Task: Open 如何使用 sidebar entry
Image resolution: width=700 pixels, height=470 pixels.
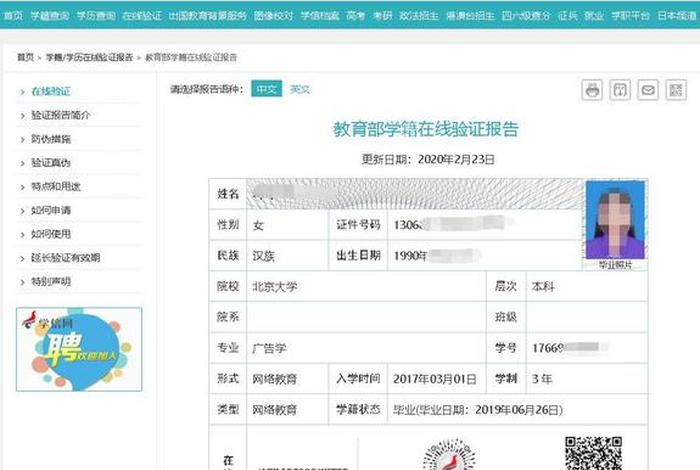Action: point(51,234)
